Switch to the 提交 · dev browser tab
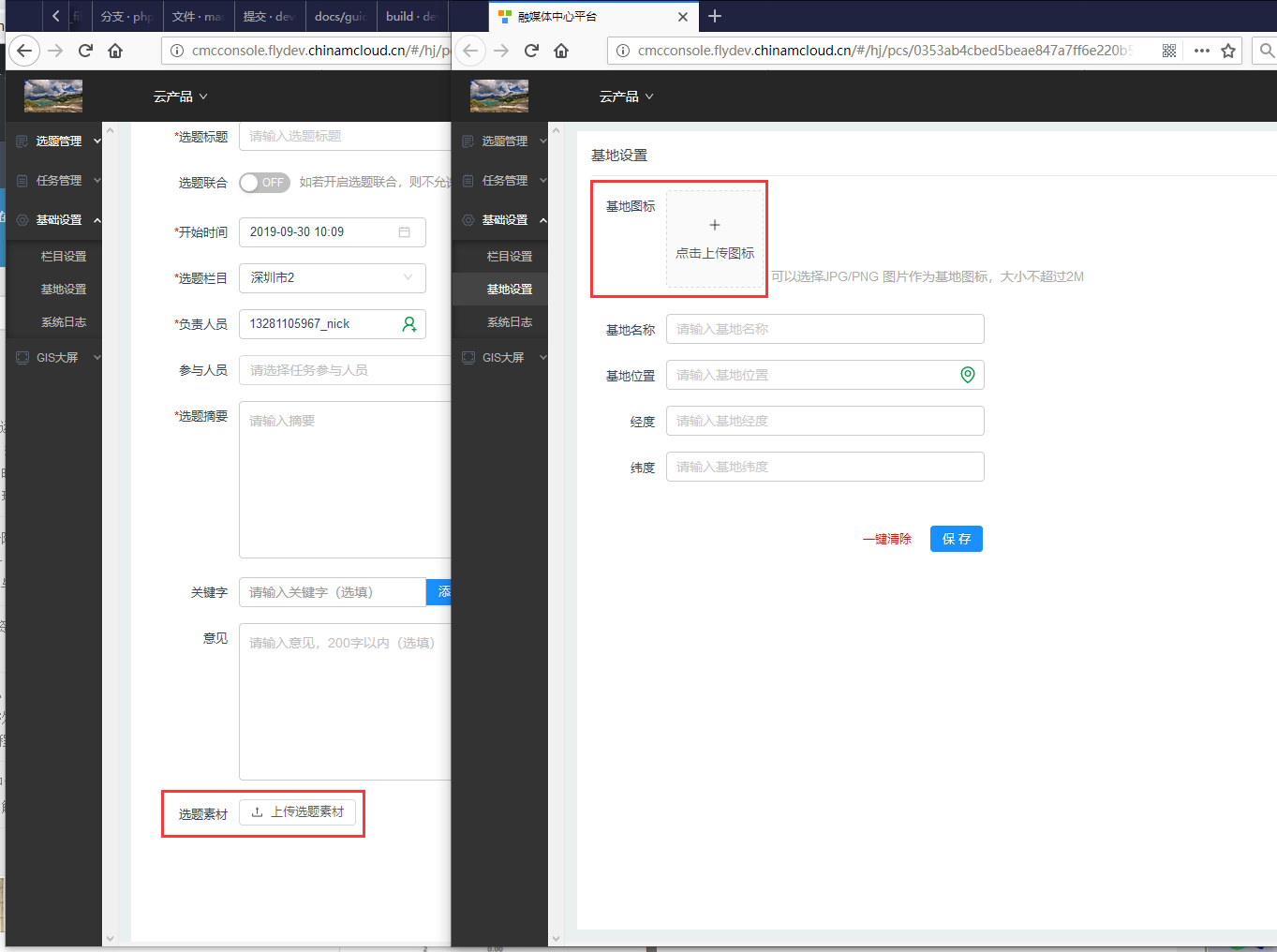 click(x=269, y=16)
